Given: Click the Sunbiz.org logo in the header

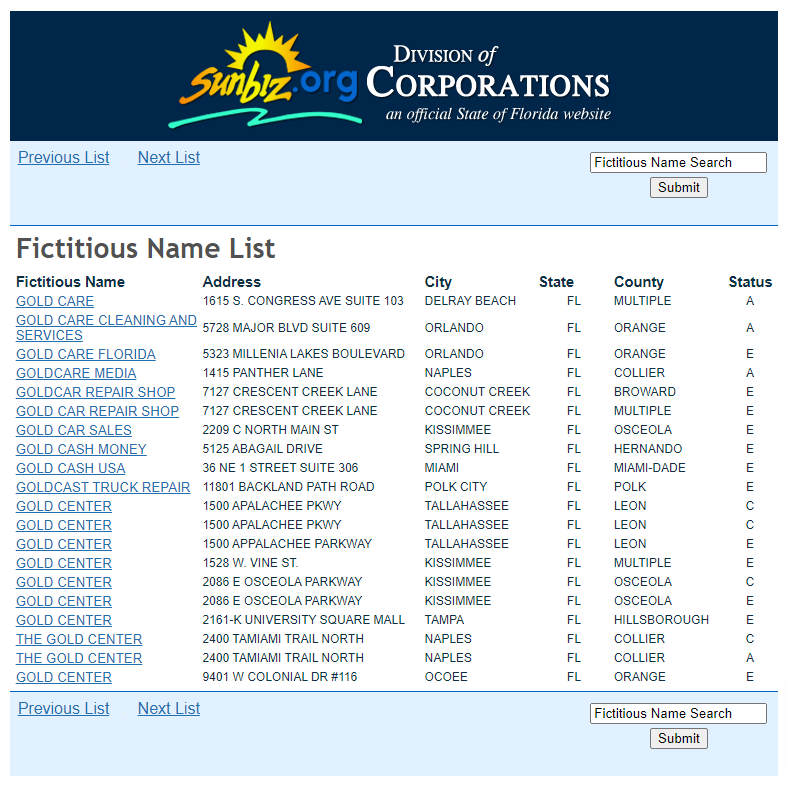Looking at the screenshot, I should [x=265, y=75].
